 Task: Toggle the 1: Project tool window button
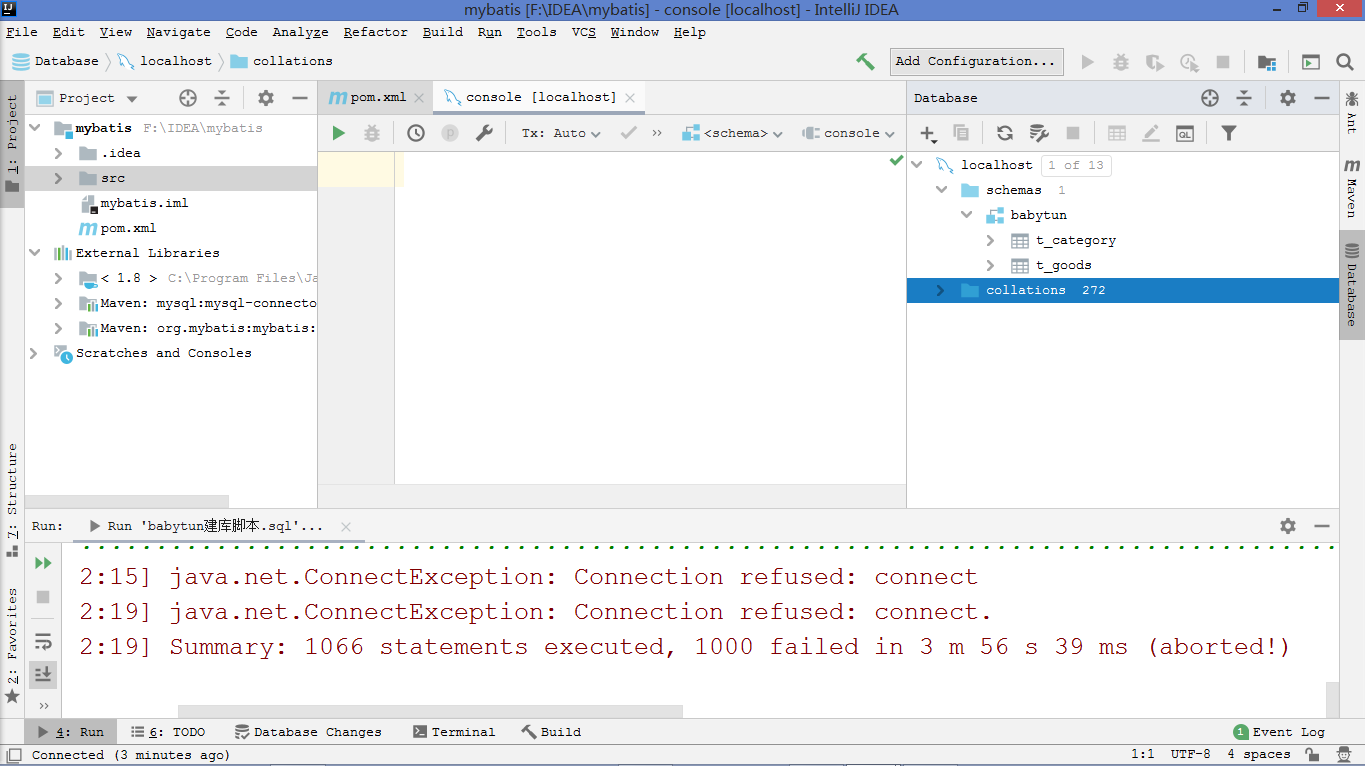pyautogui.click(x=12, y=145)
